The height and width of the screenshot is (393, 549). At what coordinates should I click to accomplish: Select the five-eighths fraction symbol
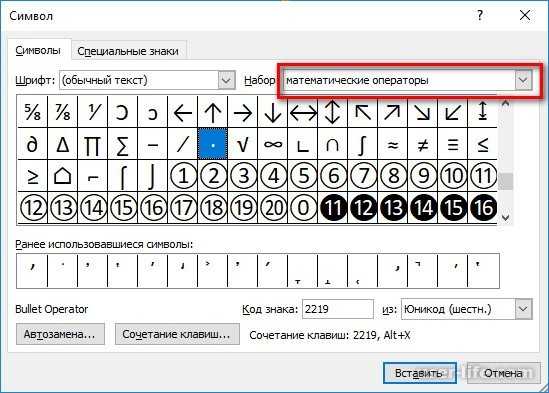[32, 112]
